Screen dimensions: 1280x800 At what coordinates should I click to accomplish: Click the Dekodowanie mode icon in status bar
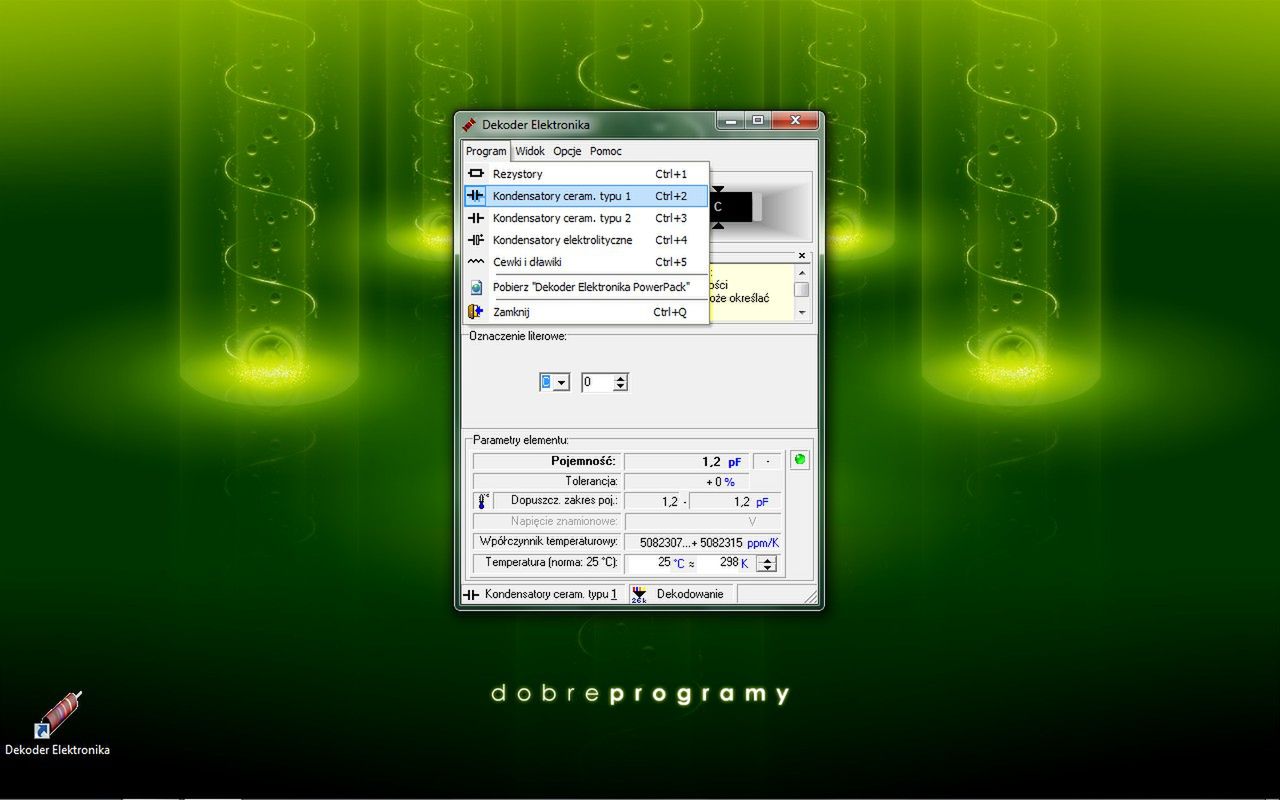[x=640, y=594]
